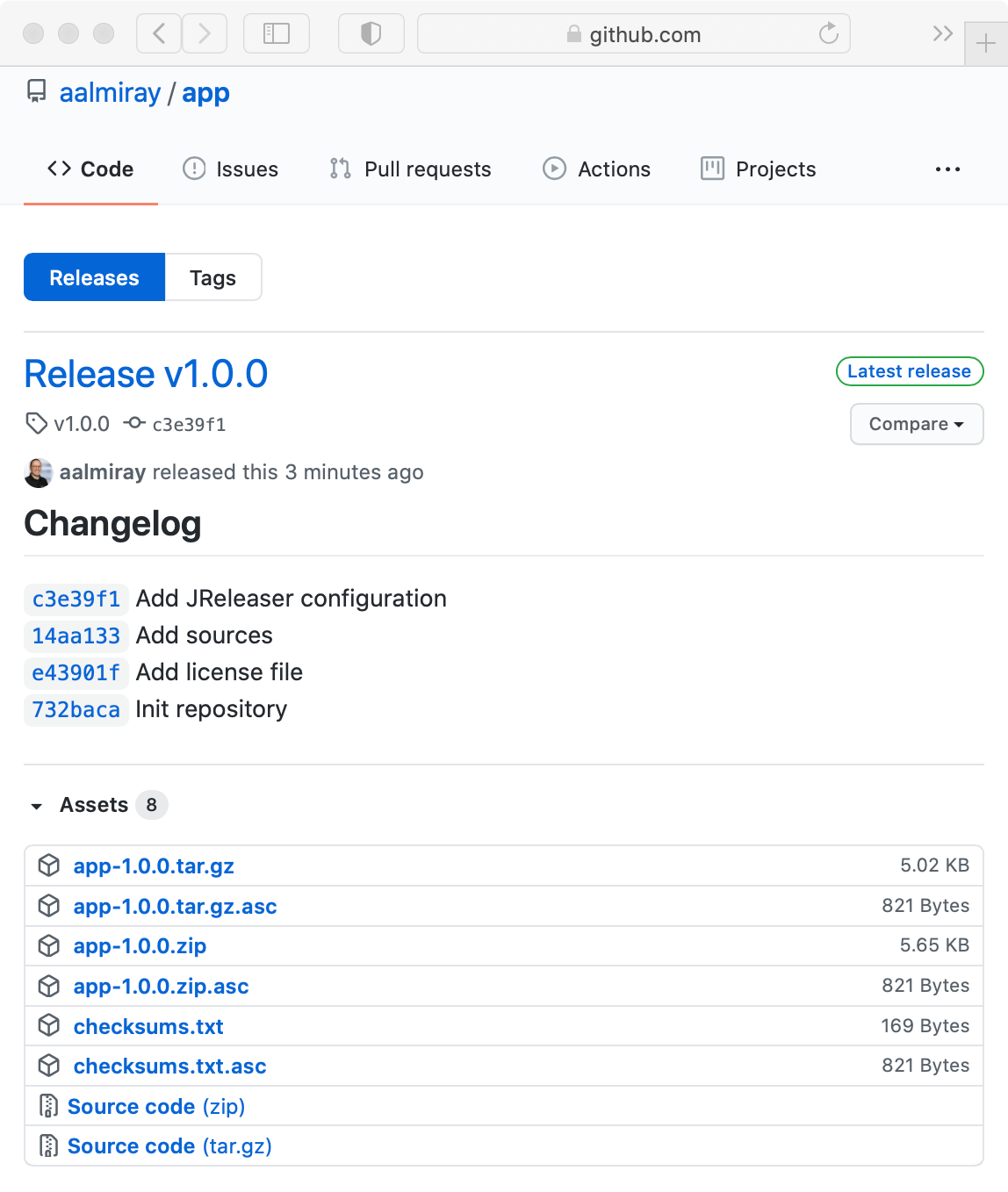Viewport: 1008px width, 1192px height.
Task: Switch to the Tags view
Action: [212, 277]
